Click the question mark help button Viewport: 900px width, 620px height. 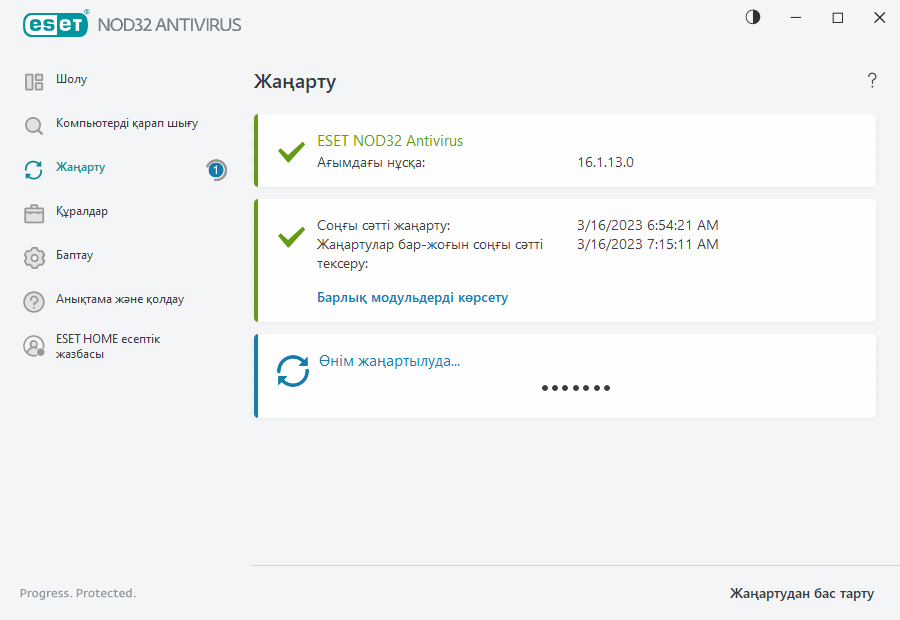[872, 81]
